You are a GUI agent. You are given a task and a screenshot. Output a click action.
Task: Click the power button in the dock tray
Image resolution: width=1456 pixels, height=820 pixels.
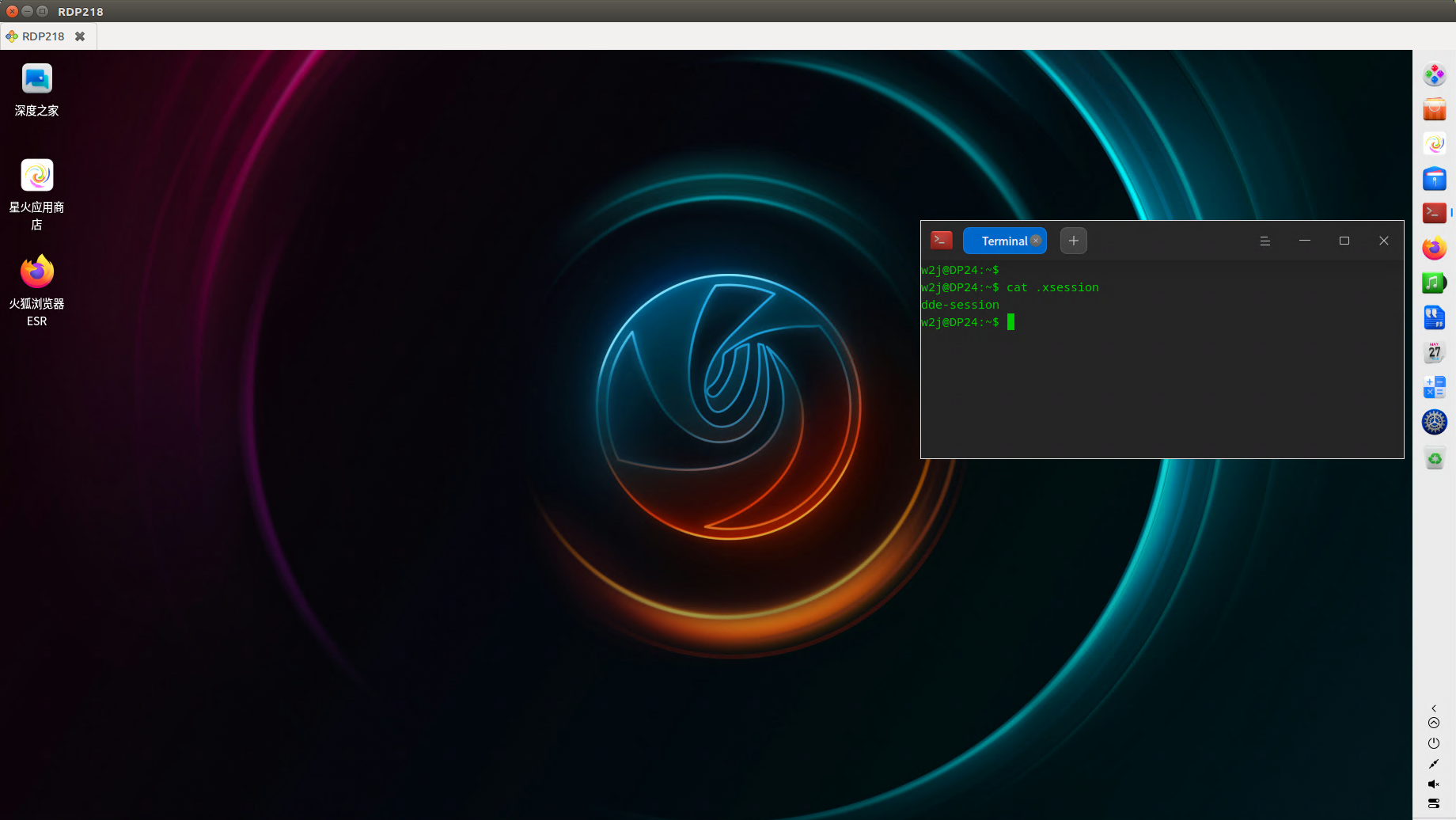coord(1434,743)
